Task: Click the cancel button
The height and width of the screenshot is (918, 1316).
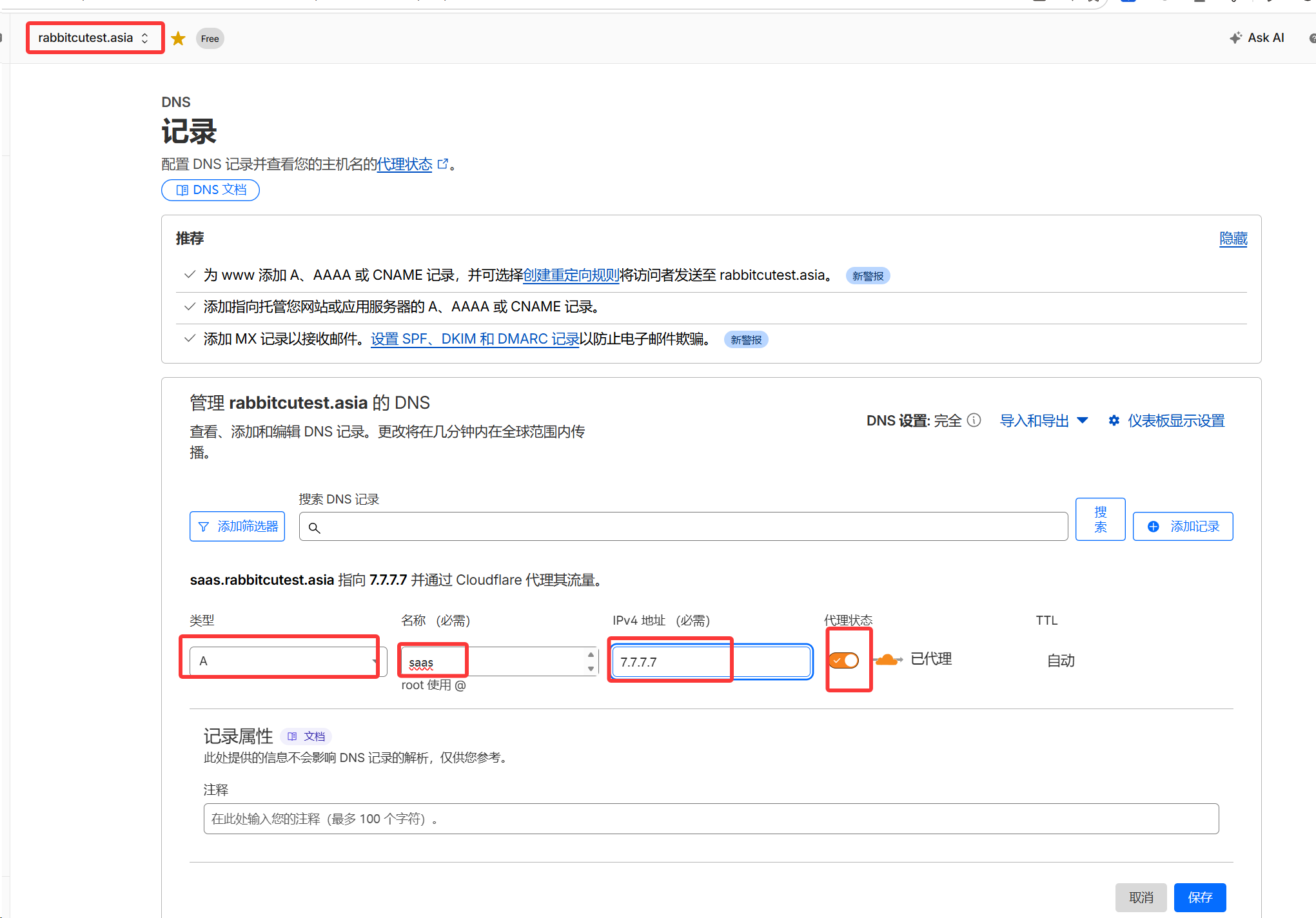Action: pos(1141,897)
